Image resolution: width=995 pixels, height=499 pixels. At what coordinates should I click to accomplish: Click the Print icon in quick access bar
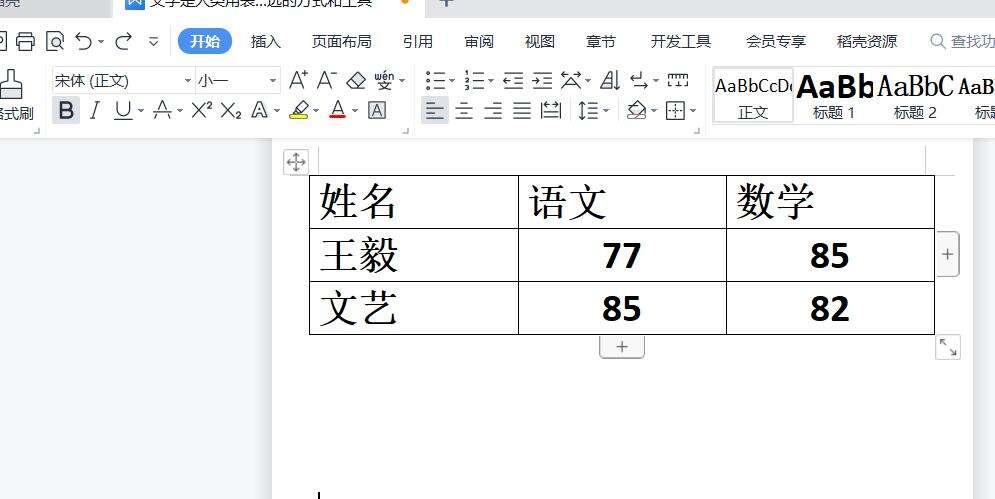[x=25, y=41]
